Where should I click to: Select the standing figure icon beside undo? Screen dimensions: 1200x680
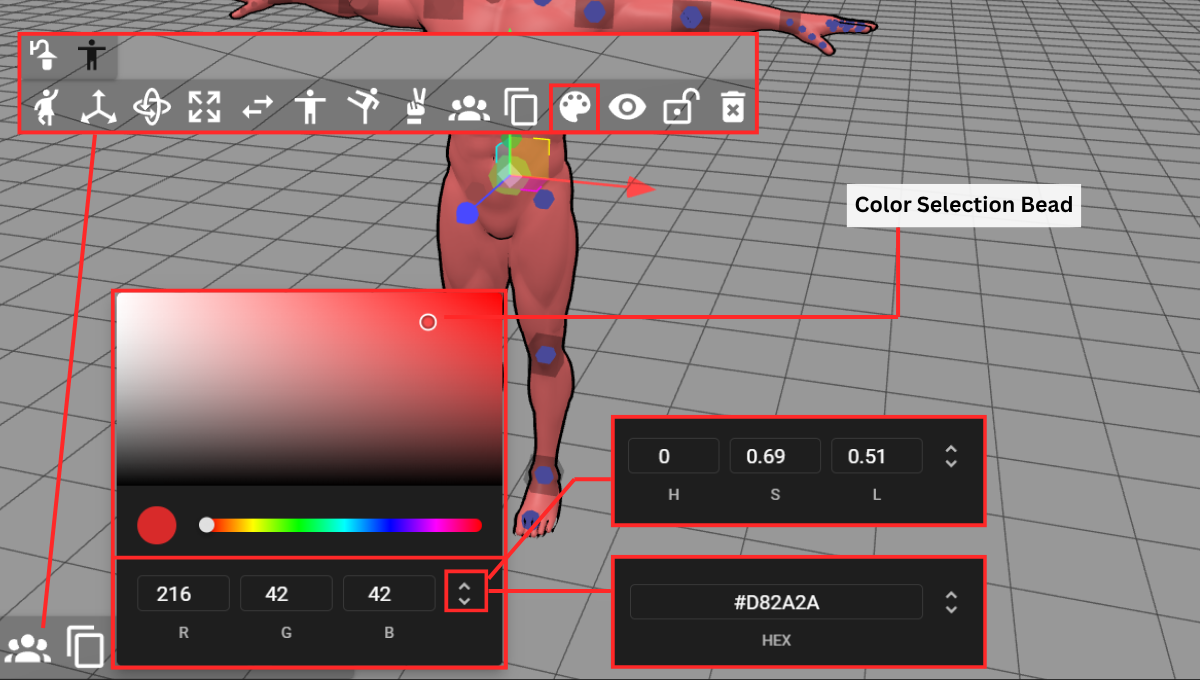[92, 55]
